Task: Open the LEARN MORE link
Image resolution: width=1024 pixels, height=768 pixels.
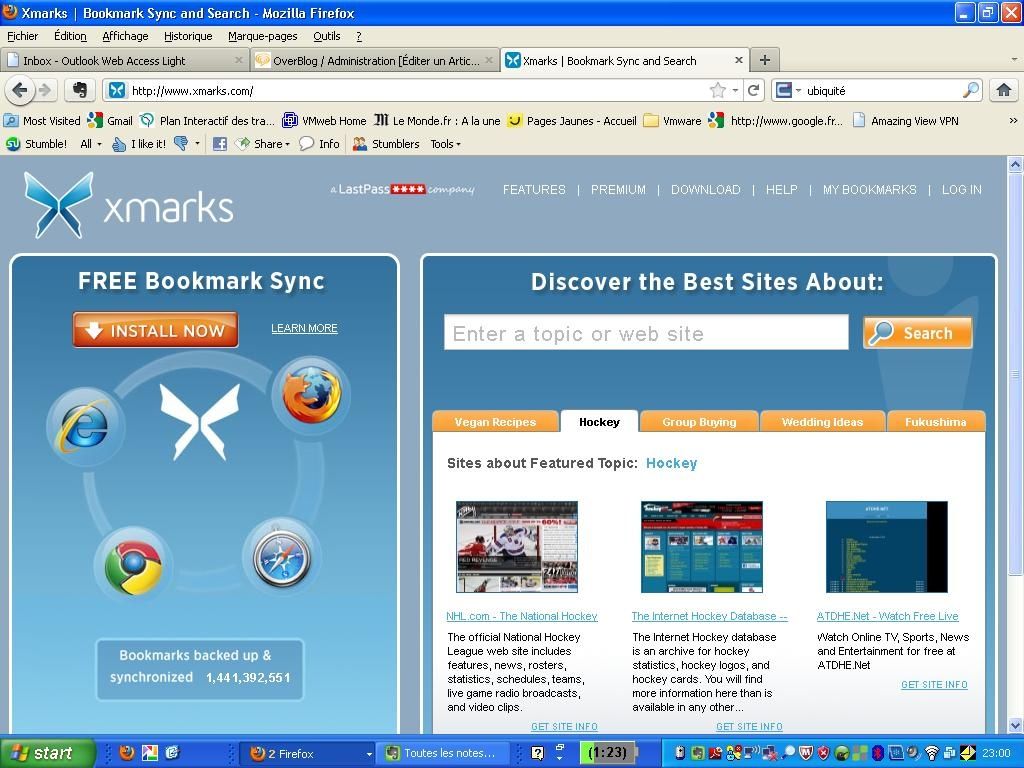Action: (x=304, y=328)
